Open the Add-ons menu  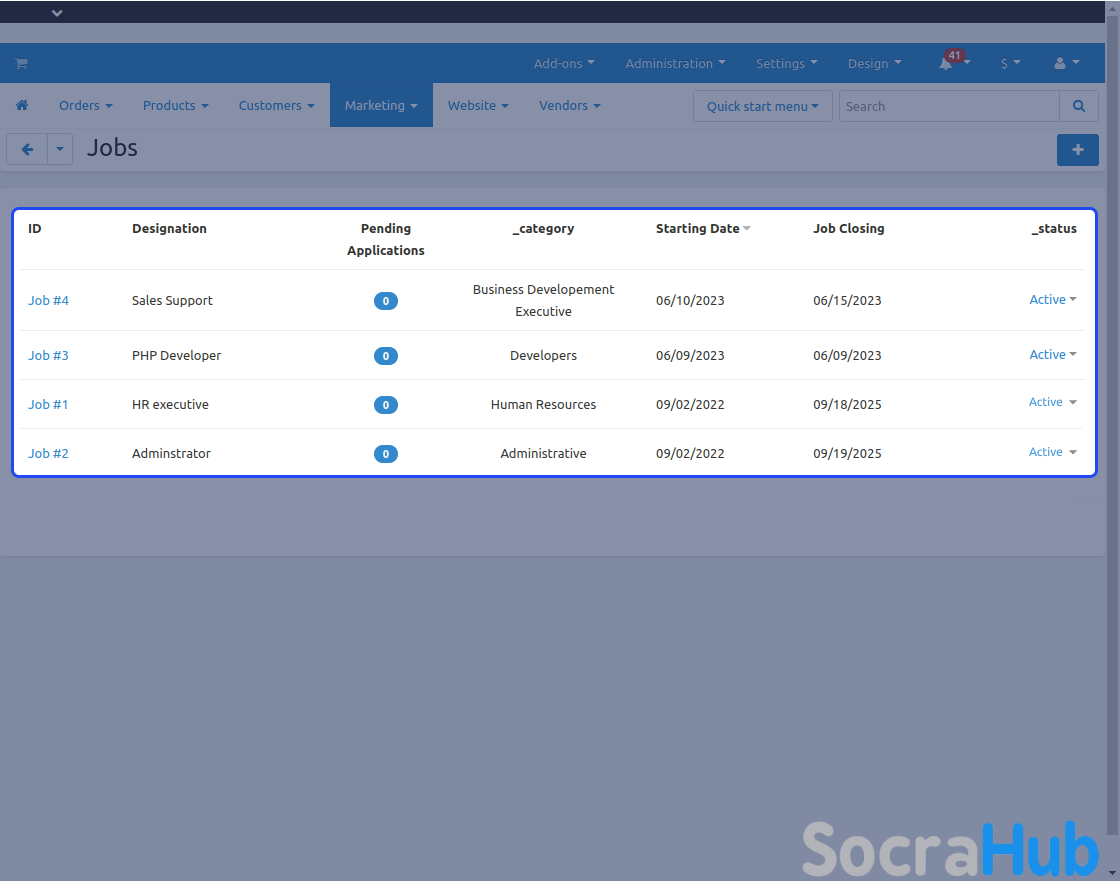(x=564, y=63)
